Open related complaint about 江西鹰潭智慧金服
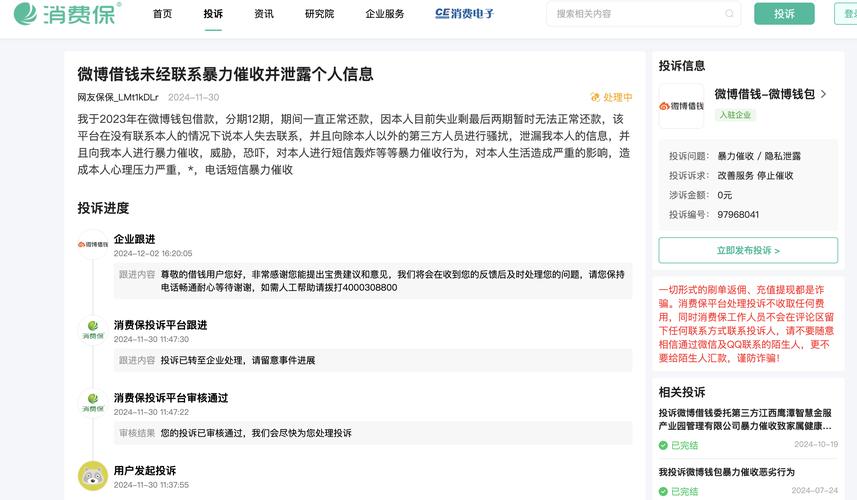 (745, 419)
